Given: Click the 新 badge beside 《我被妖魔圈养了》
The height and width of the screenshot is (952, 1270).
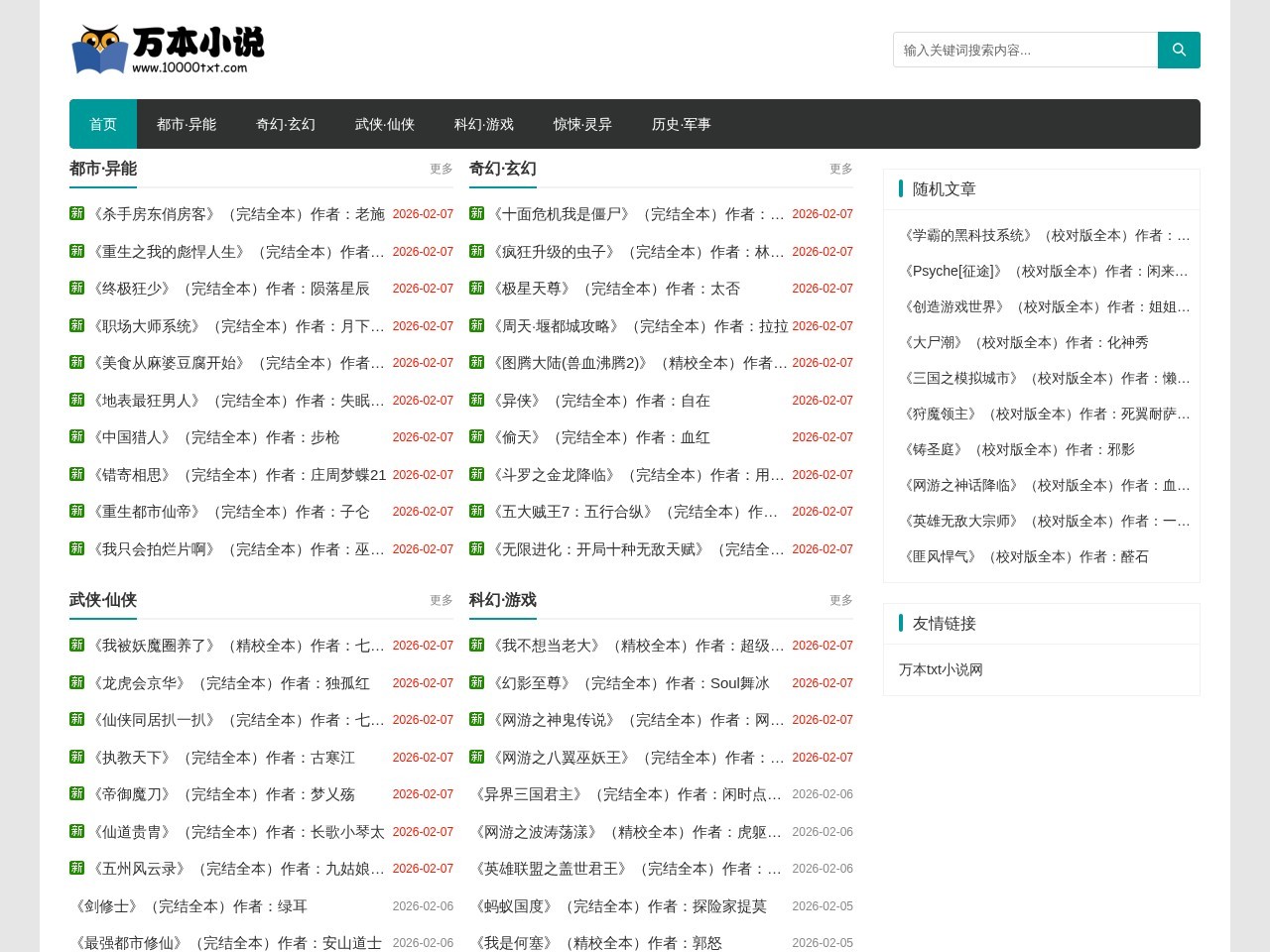Looking at the screenshot, I should pyautogui.click(x=76, y=645).
